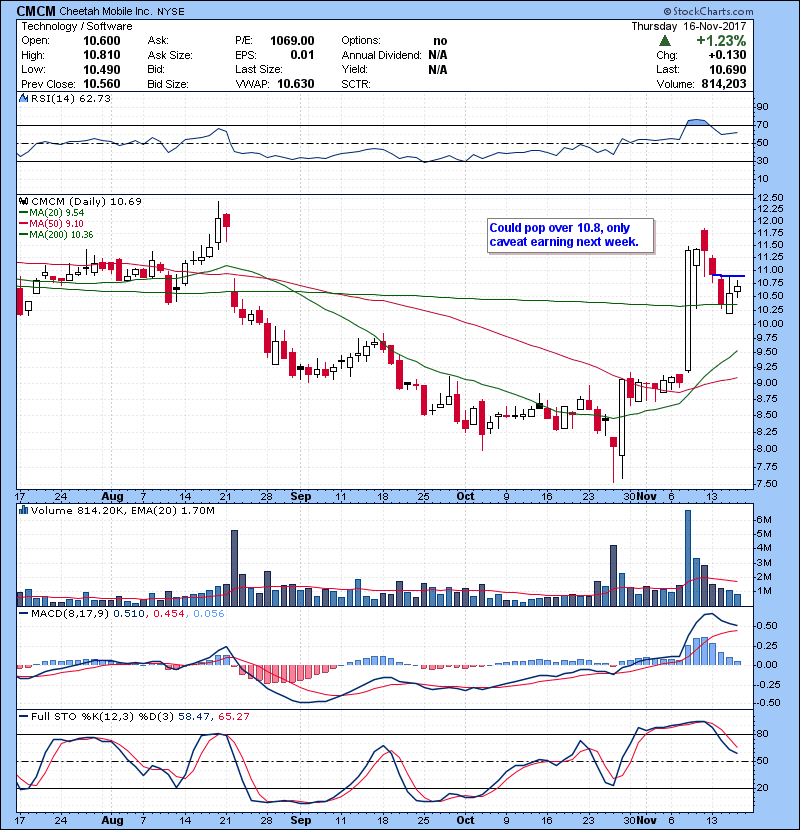This screenshot has height=830, width=800.
Task: Click the stochastic 80 scale label
Action: point(763,734)
